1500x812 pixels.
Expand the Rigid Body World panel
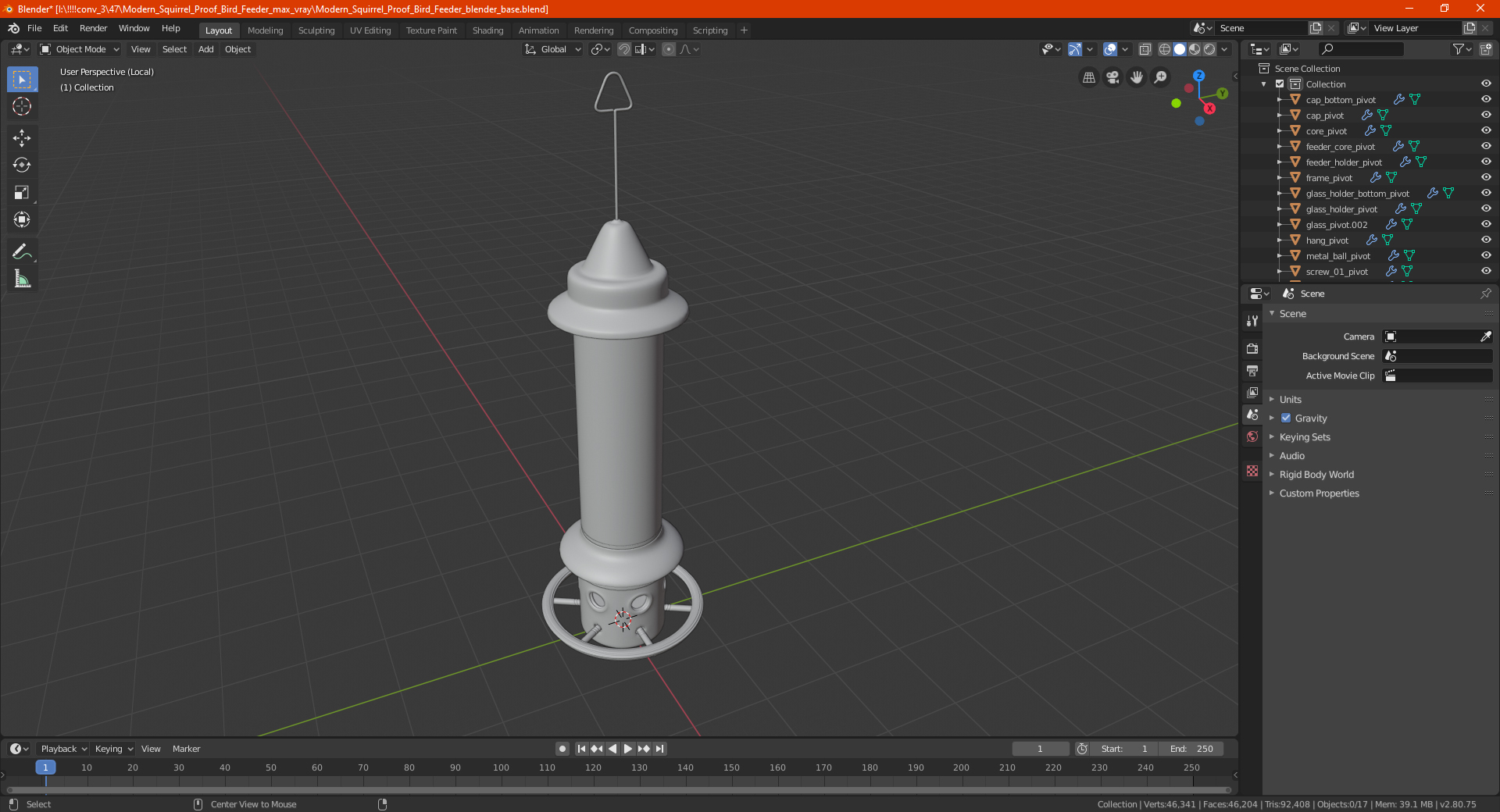point(1316,474)
